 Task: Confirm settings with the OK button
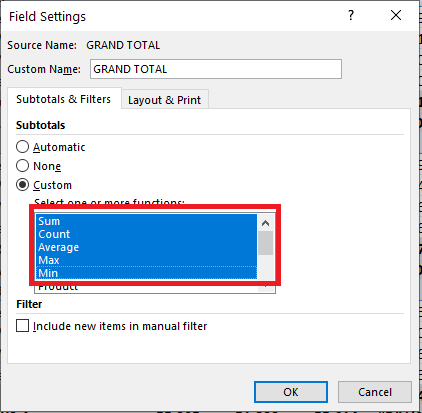coord(291,392)
